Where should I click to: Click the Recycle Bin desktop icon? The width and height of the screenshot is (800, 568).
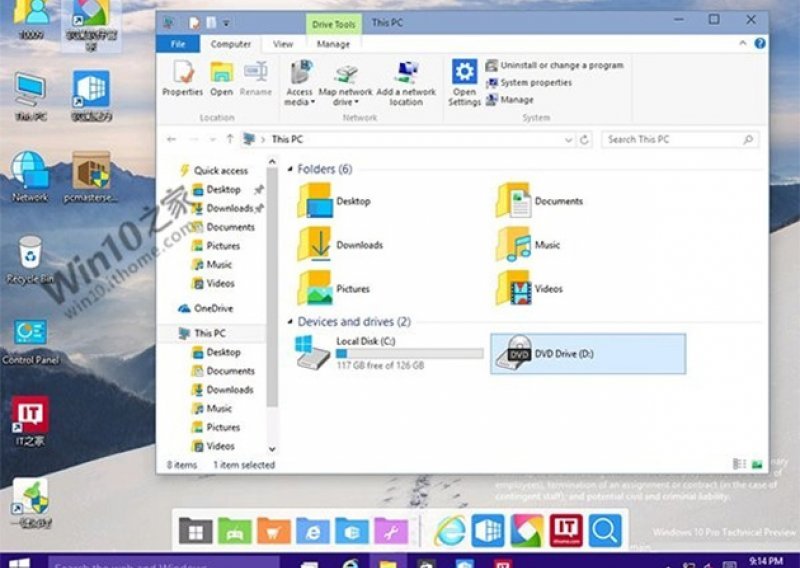click(30, 259)
